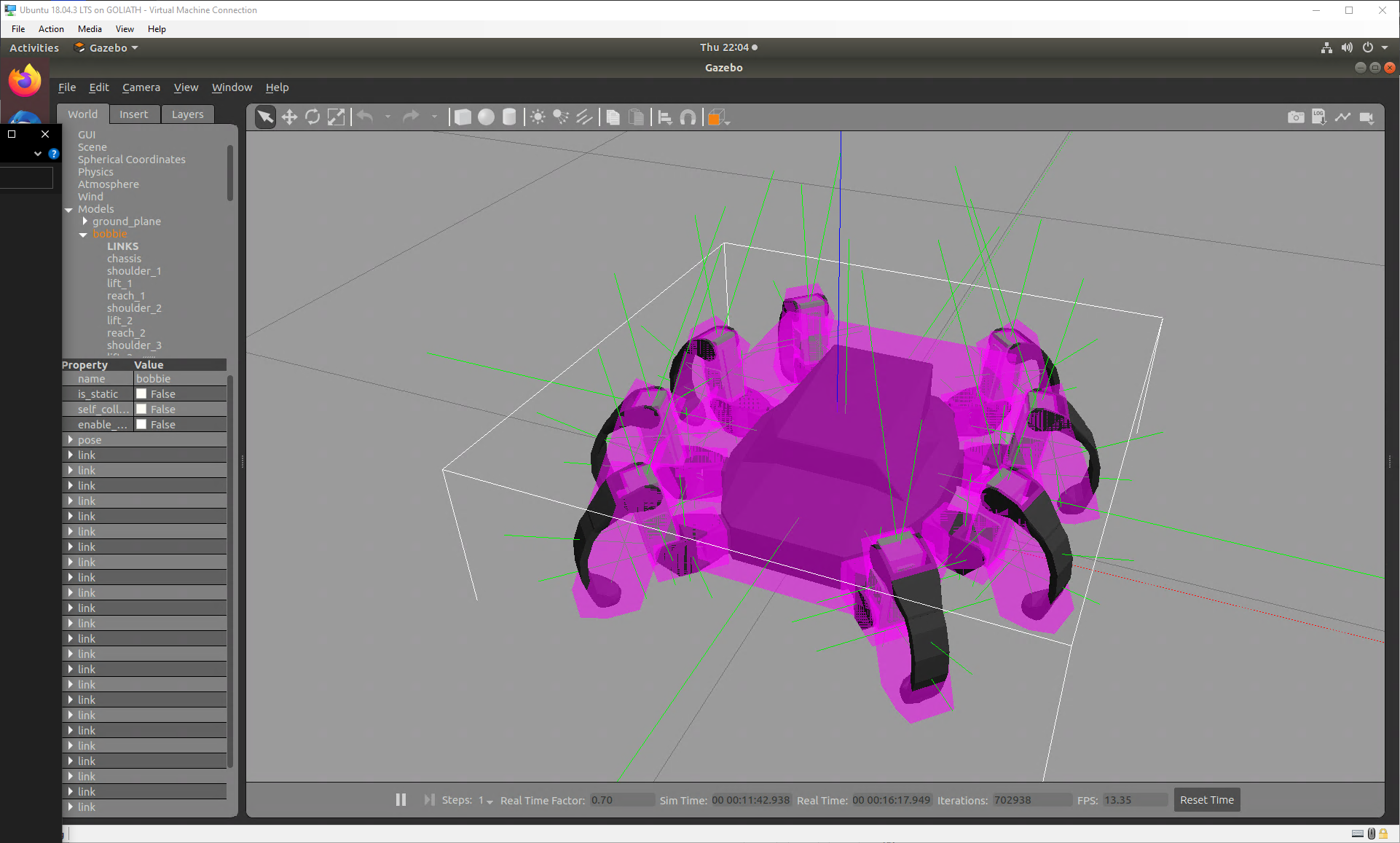Image resolution: width=1400 pixels, height=843 pixels.
Task: Insert a sphere shape
Action: [486, 117]
